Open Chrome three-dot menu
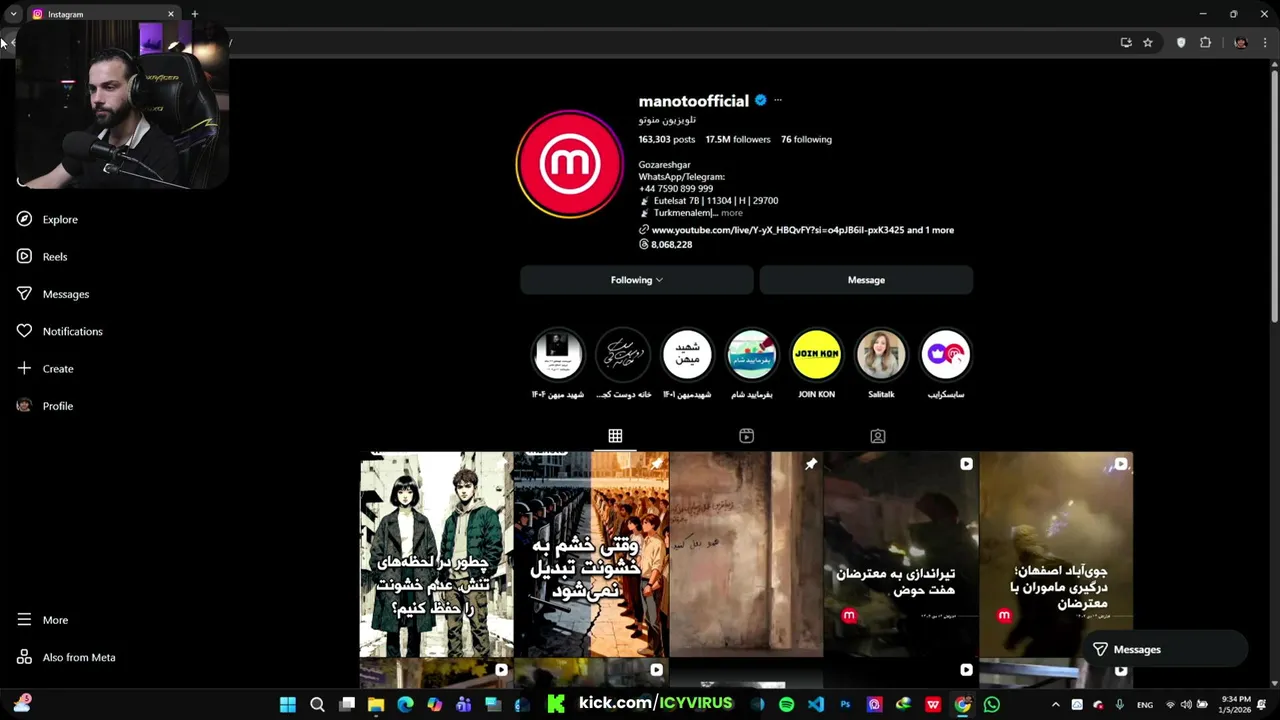Screen dimensions: 1280x720 1265,42
